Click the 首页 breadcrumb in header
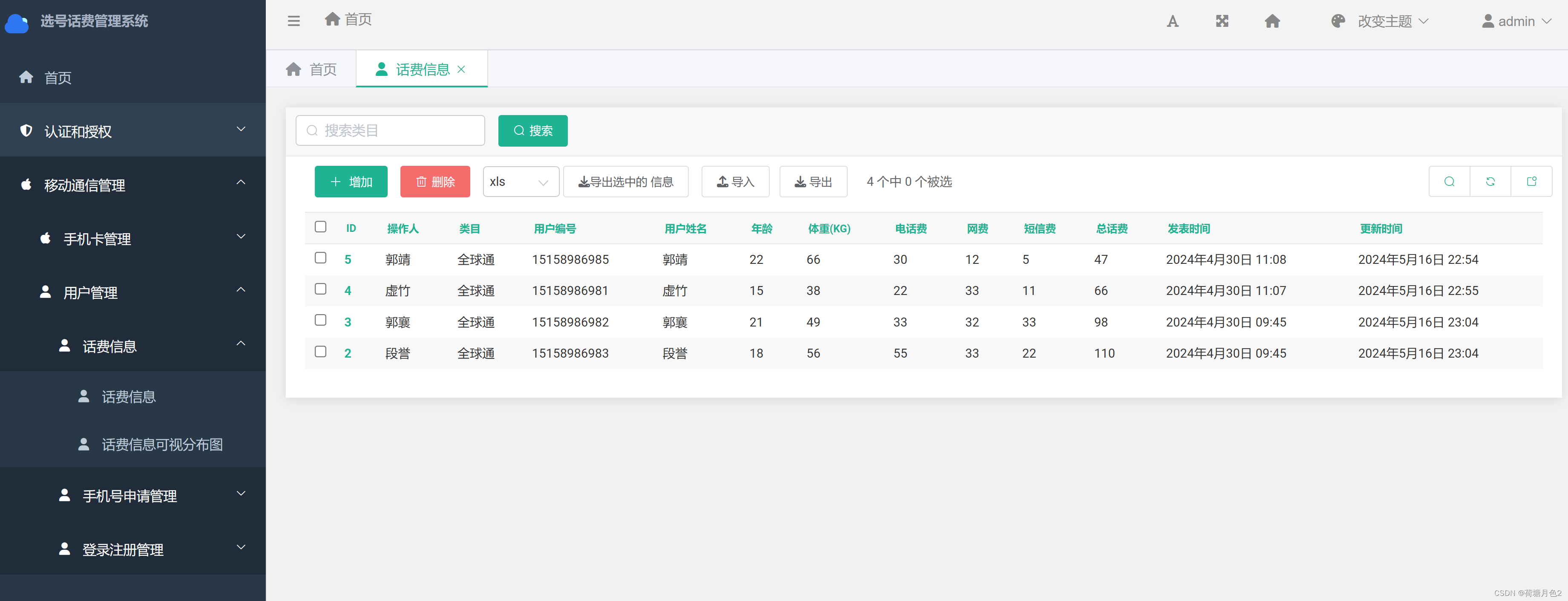Image resolution: width=1568 pixels, height=601 pixels. [348, 20]
